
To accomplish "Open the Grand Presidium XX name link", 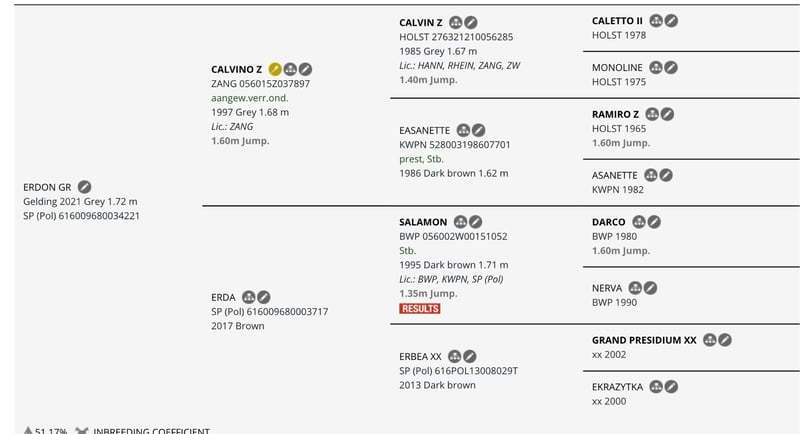I will (643, 340).
